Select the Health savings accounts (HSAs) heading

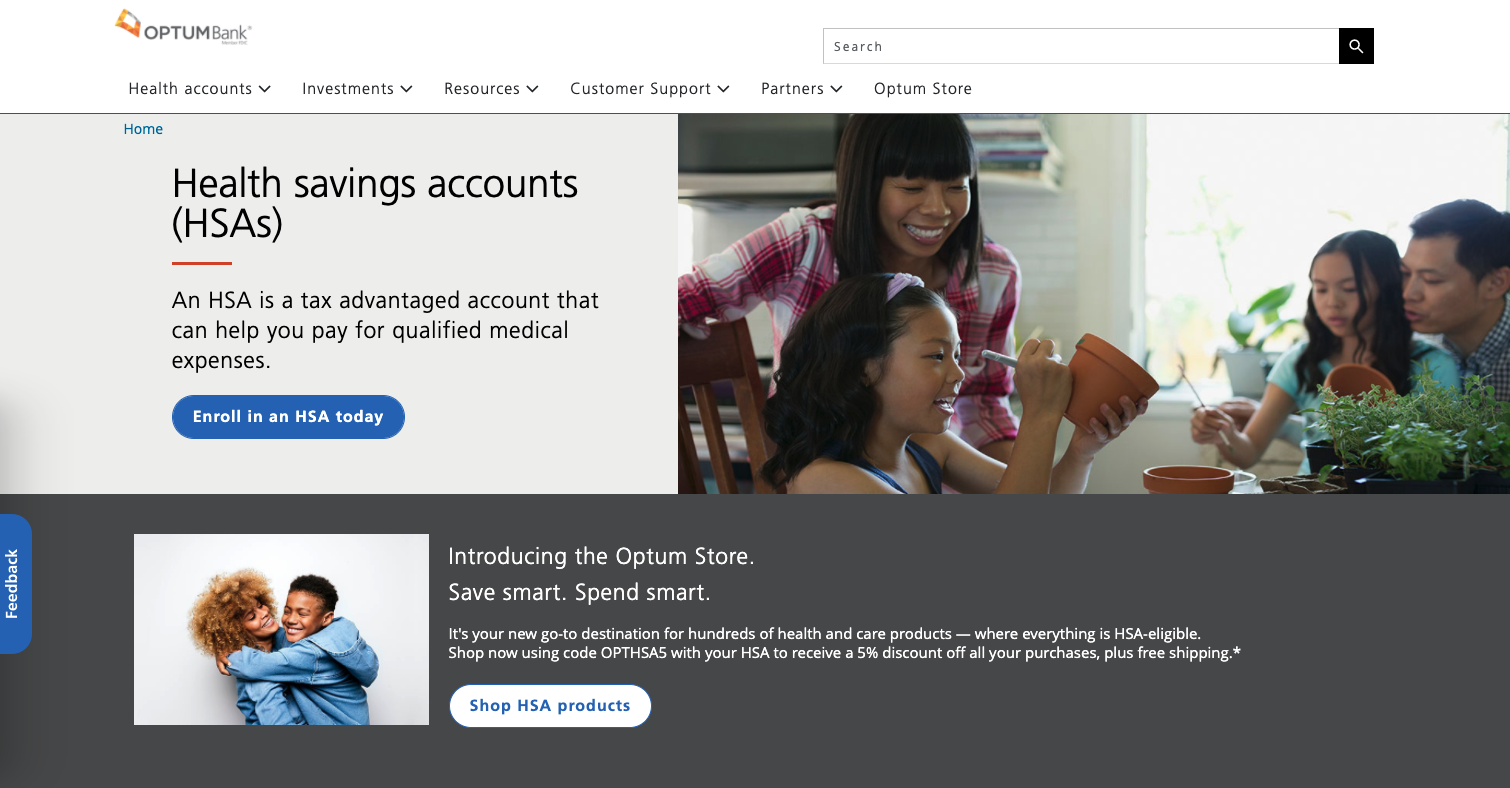click(375, 204)
